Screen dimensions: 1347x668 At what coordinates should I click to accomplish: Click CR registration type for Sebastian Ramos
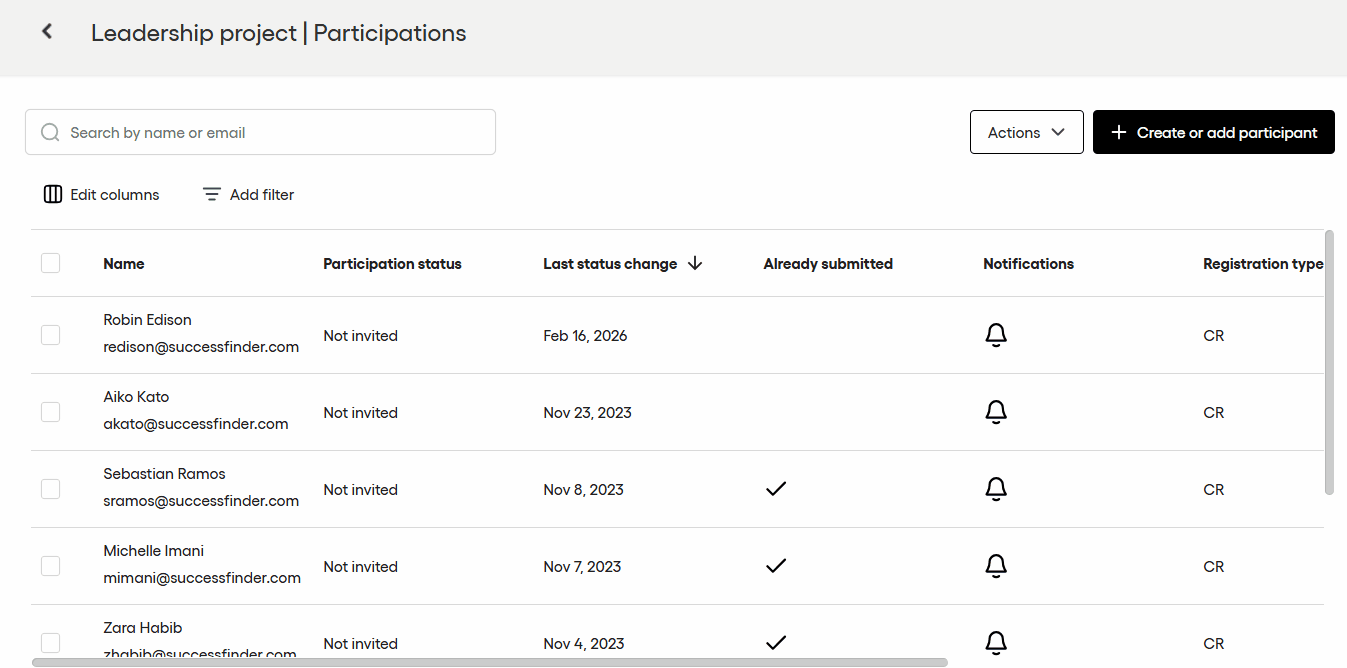coord(1213,490)
